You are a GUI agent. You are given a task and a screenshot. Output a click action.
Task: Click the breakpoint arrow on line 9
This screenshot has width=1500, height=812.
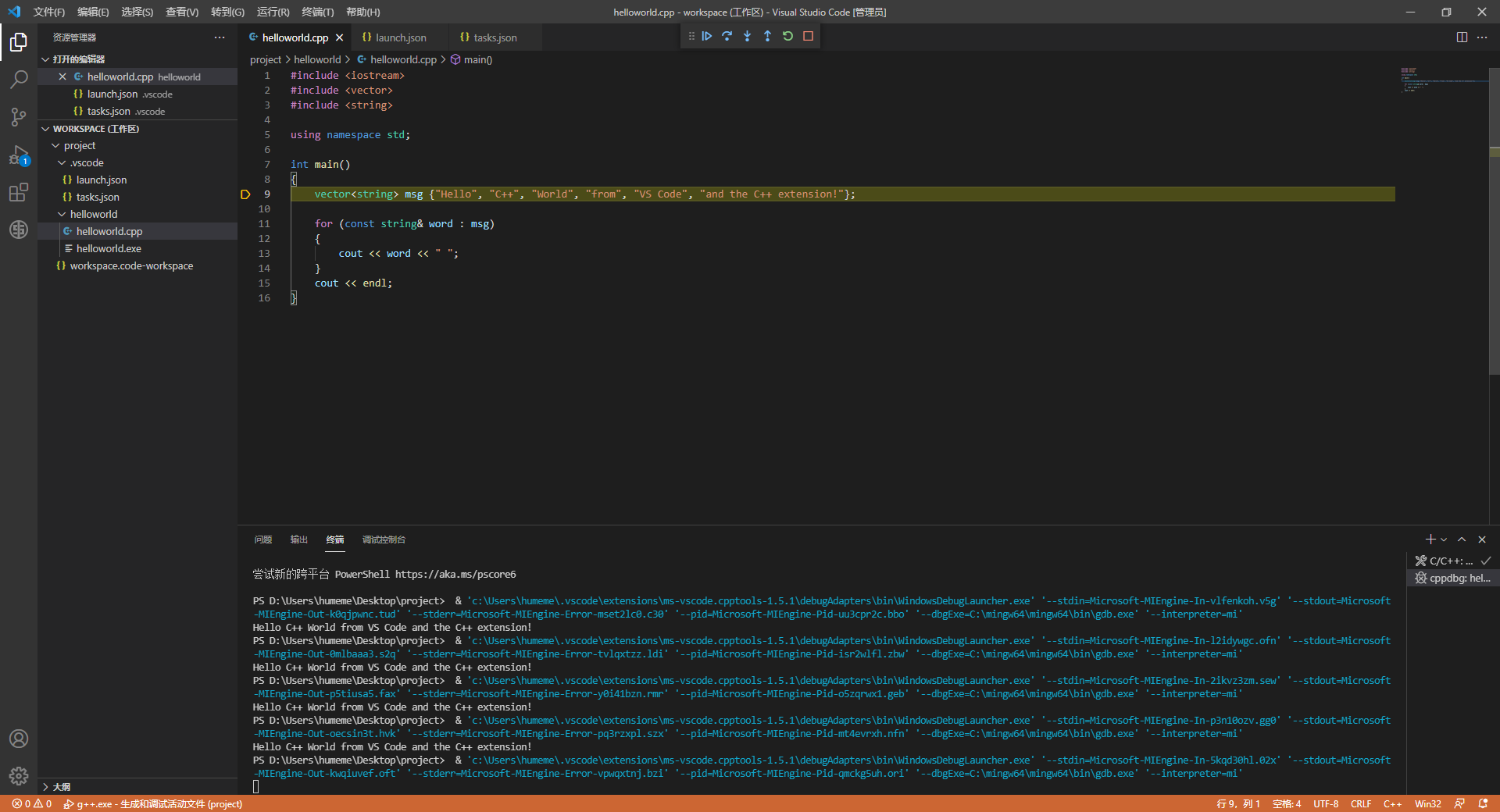tap(245, 194)
